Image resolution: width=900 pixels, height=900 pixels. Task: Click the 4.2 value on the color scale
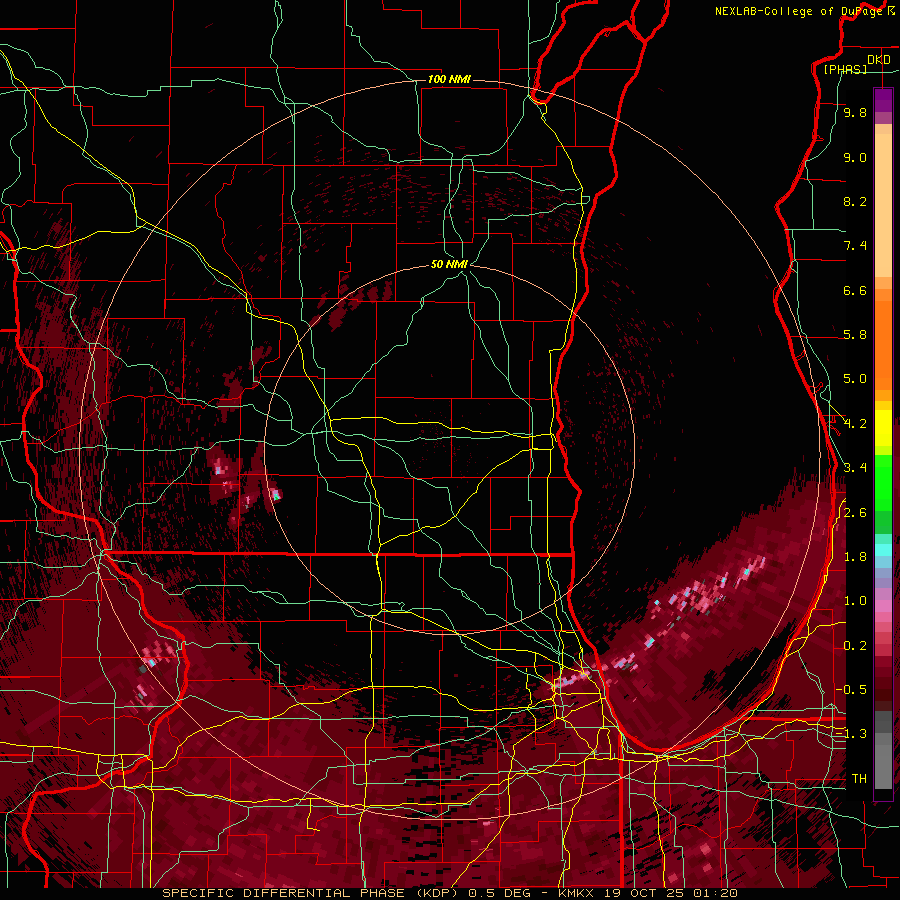(x=855, y=424)
